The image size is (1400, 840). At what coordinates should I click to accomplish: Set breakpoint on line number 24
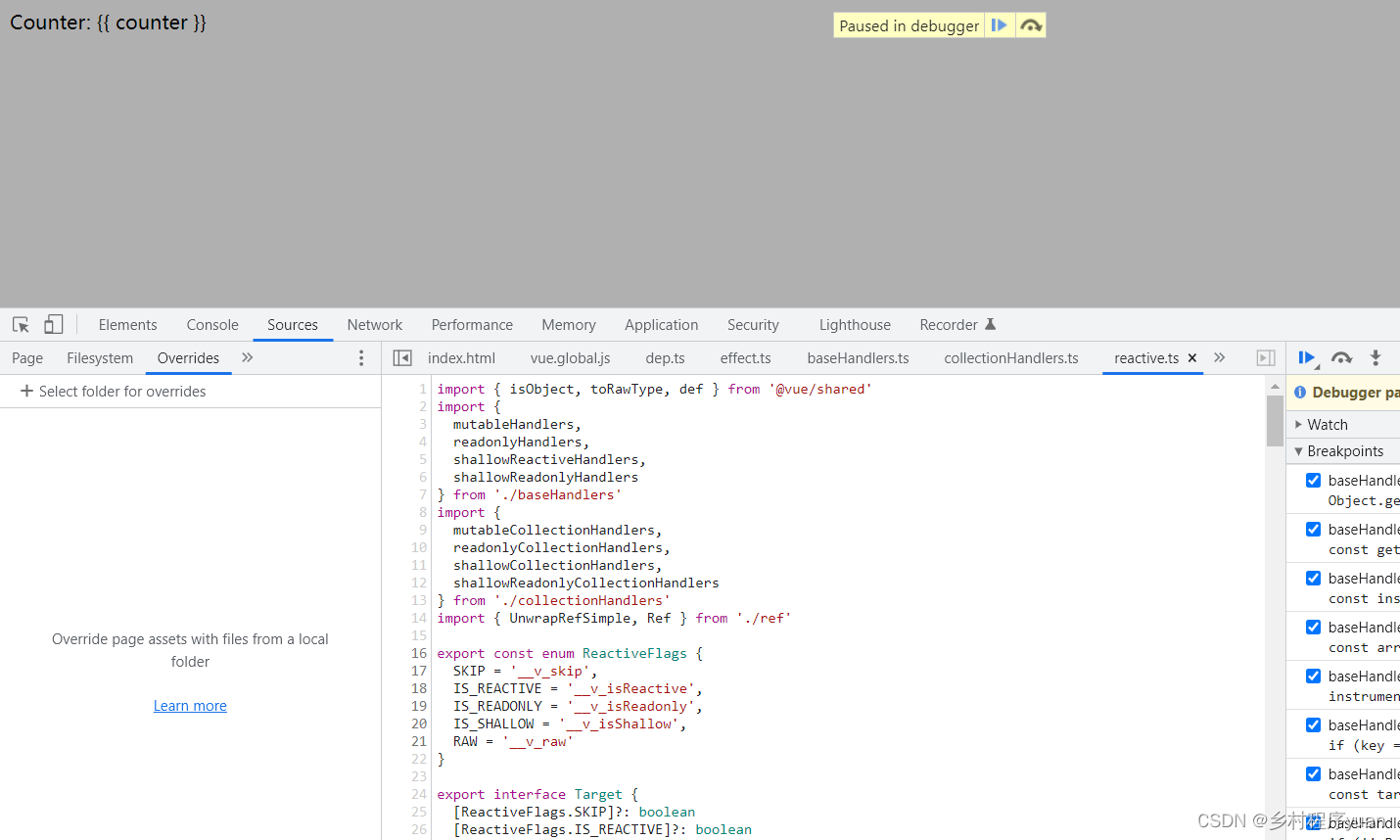(419, 794)
